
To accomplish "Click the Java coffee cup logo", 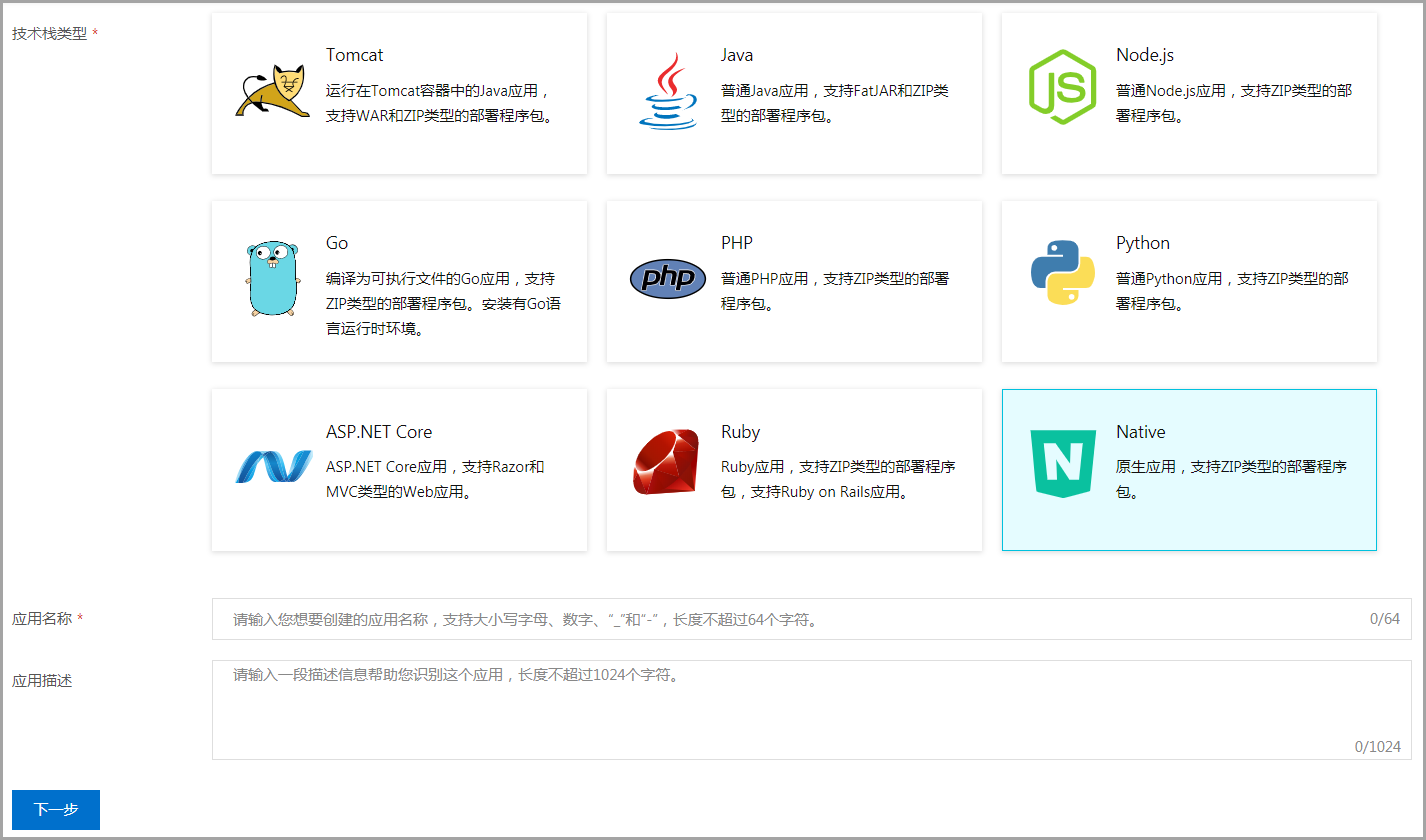I will coord(668,91).
